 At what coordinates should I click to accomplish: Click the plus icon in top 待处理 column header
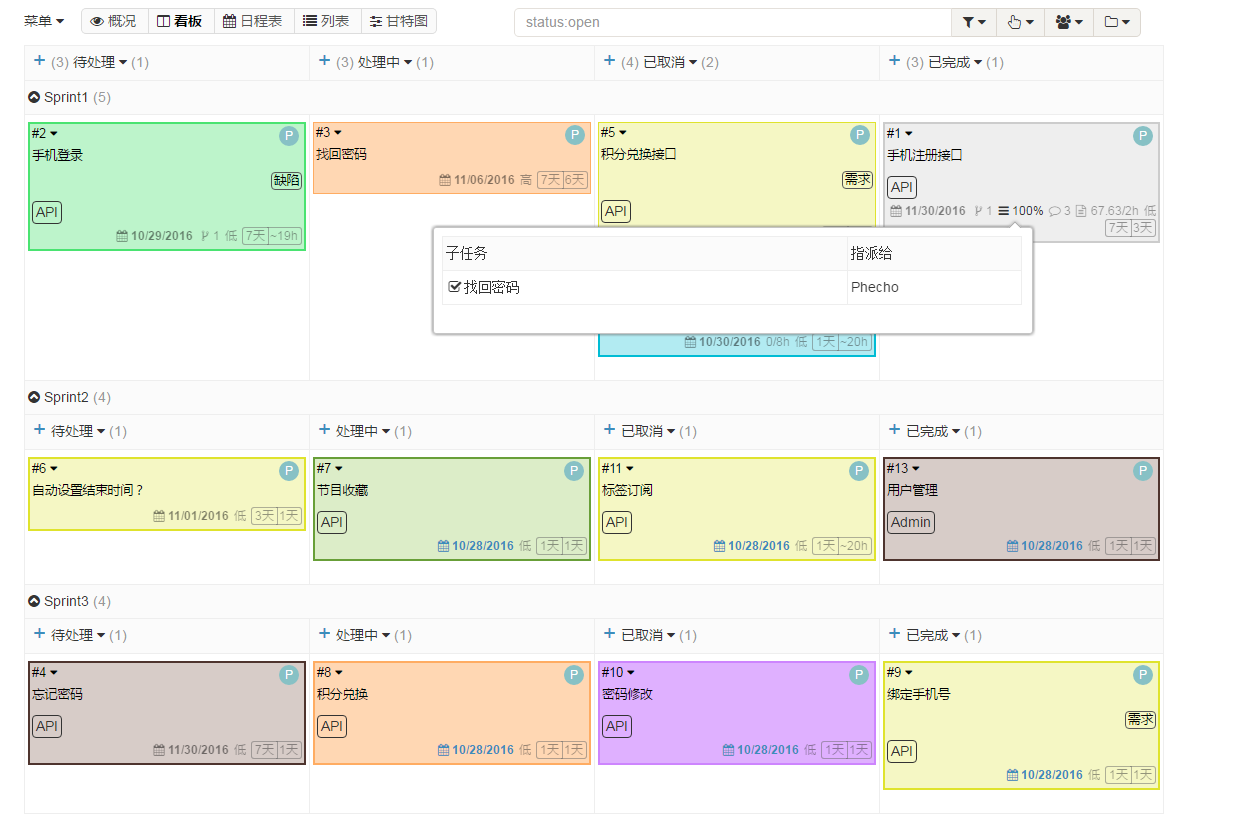40,61
